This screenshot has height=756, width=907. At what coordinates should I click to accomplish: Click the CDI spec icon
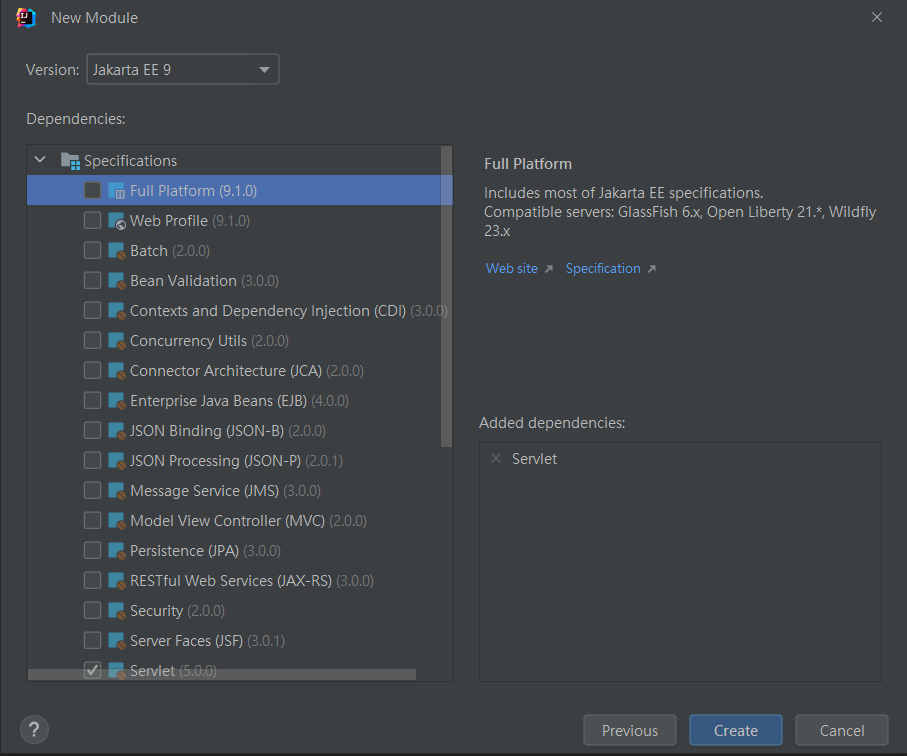click(116, 311)
